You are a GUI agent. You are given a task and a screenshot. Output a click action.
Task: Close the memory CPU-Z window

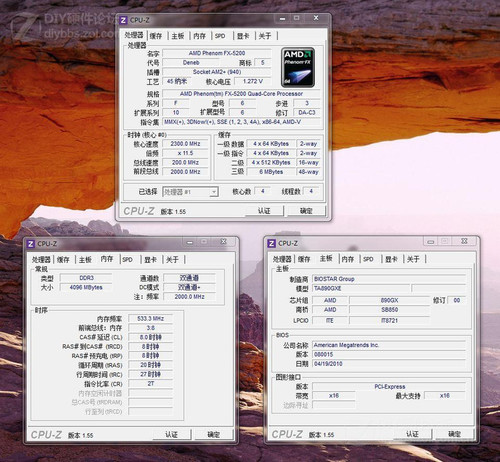tap(224, 241)
